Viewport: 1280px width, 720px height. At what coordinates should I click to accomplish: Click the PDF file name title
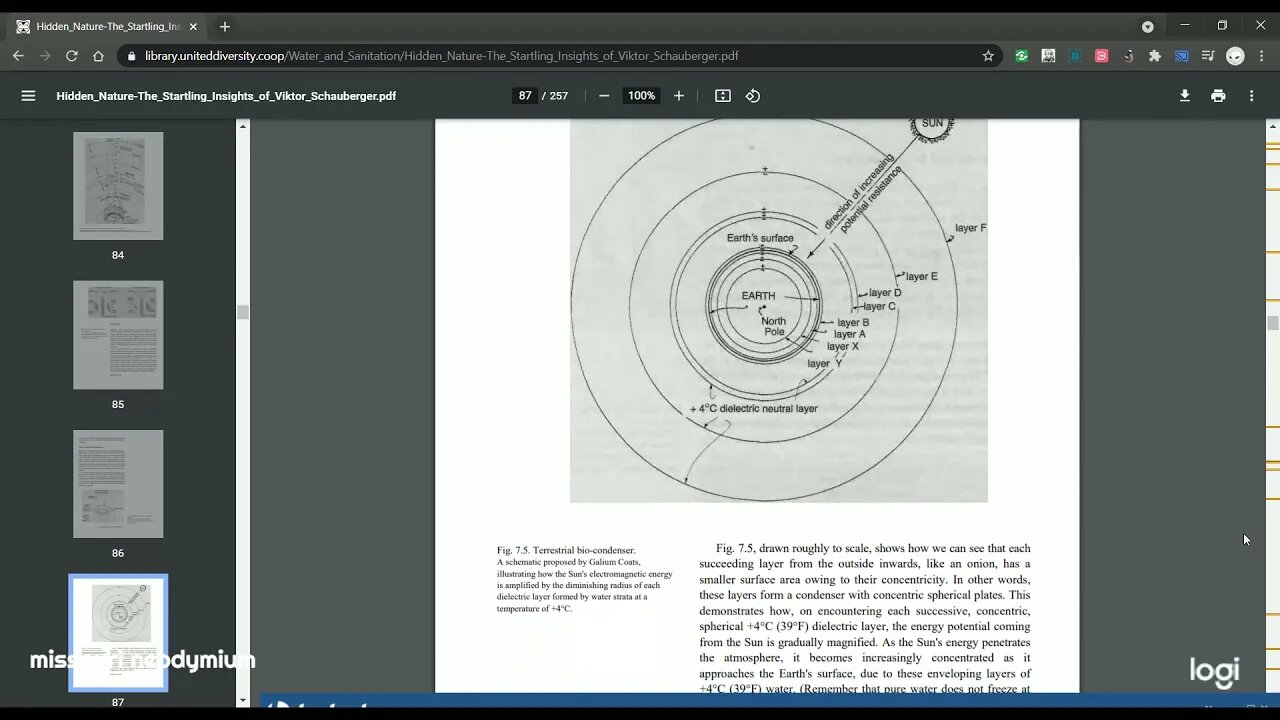(226, 96)
